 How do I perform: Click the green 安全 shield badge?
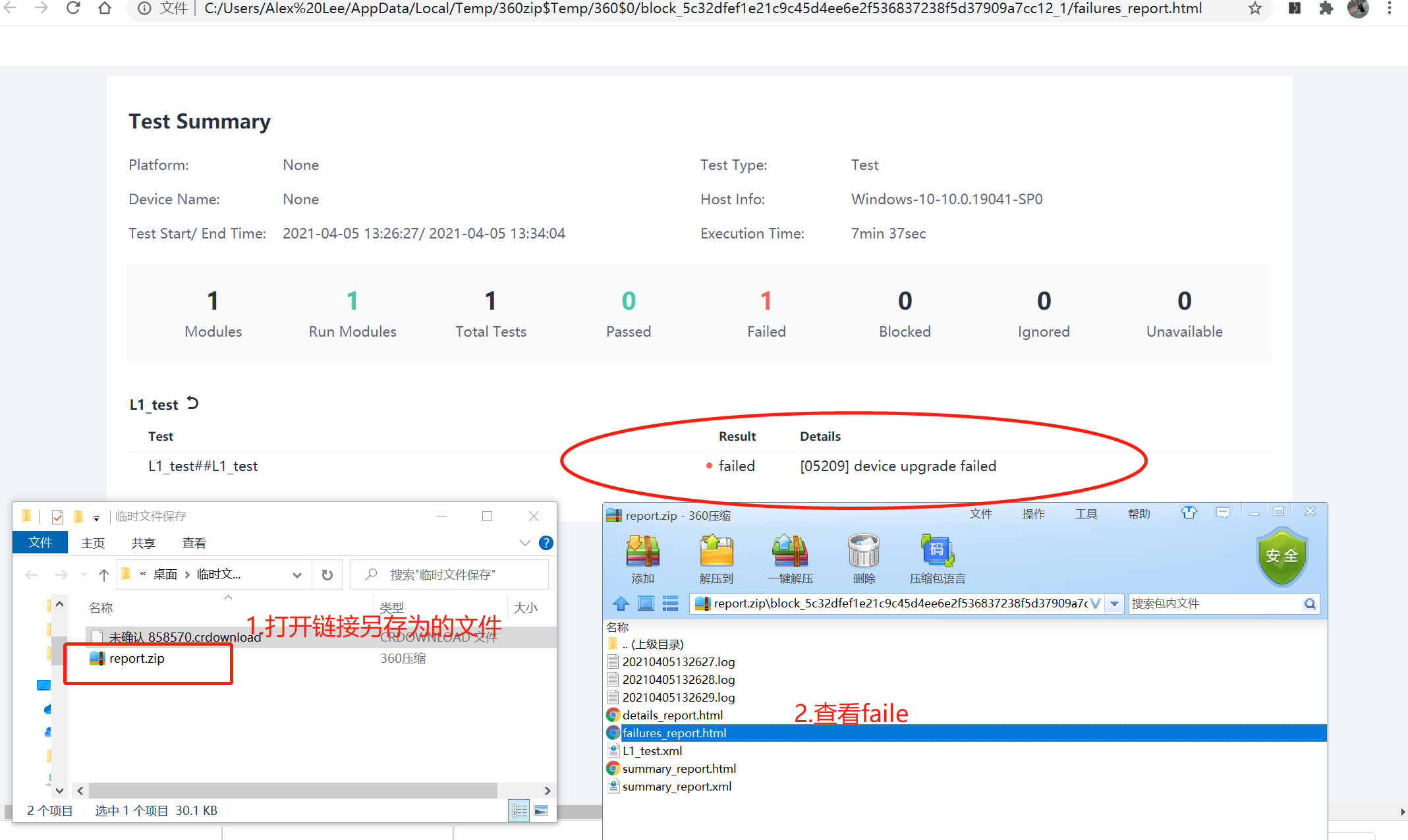point(1281,557)
